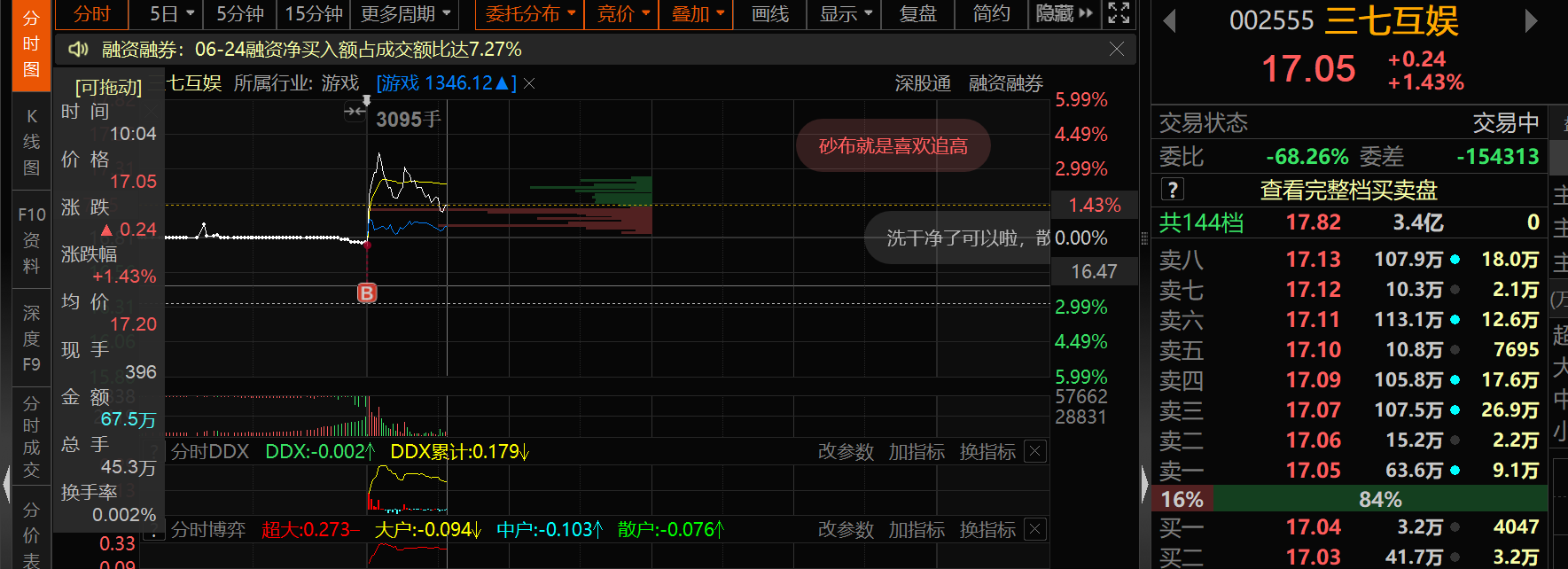Click gray dot beside 买一 volume
This screenshot has height=569, width=1568.
click(1455, 527)
